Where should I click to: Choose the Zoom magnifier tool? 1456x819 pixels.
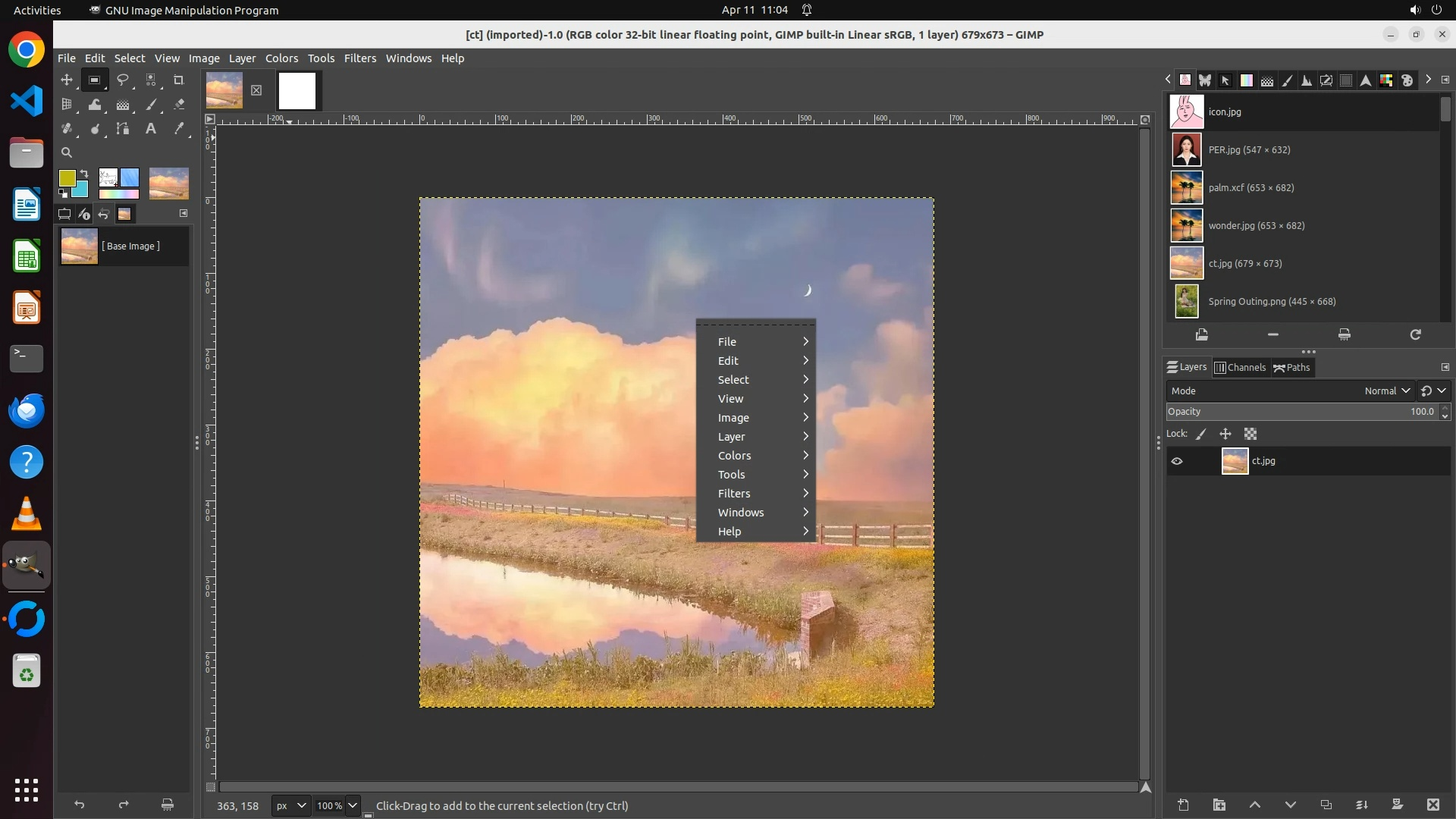pyautogui.click(x=67, y=152)
